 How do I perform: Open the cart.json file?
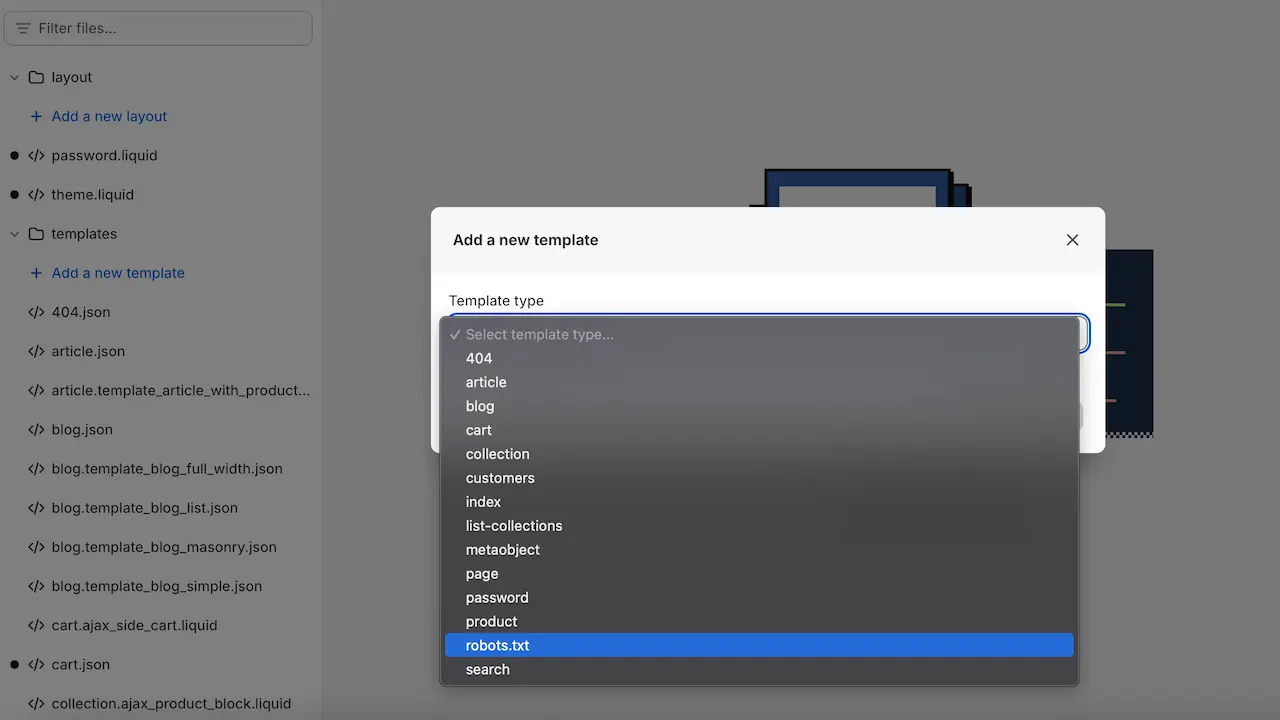coord(81,665)
